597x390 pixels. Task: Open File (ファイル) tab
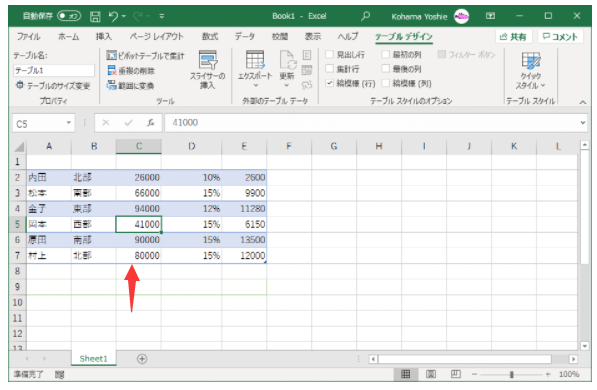pyautogui.click(x=29, y=37)
